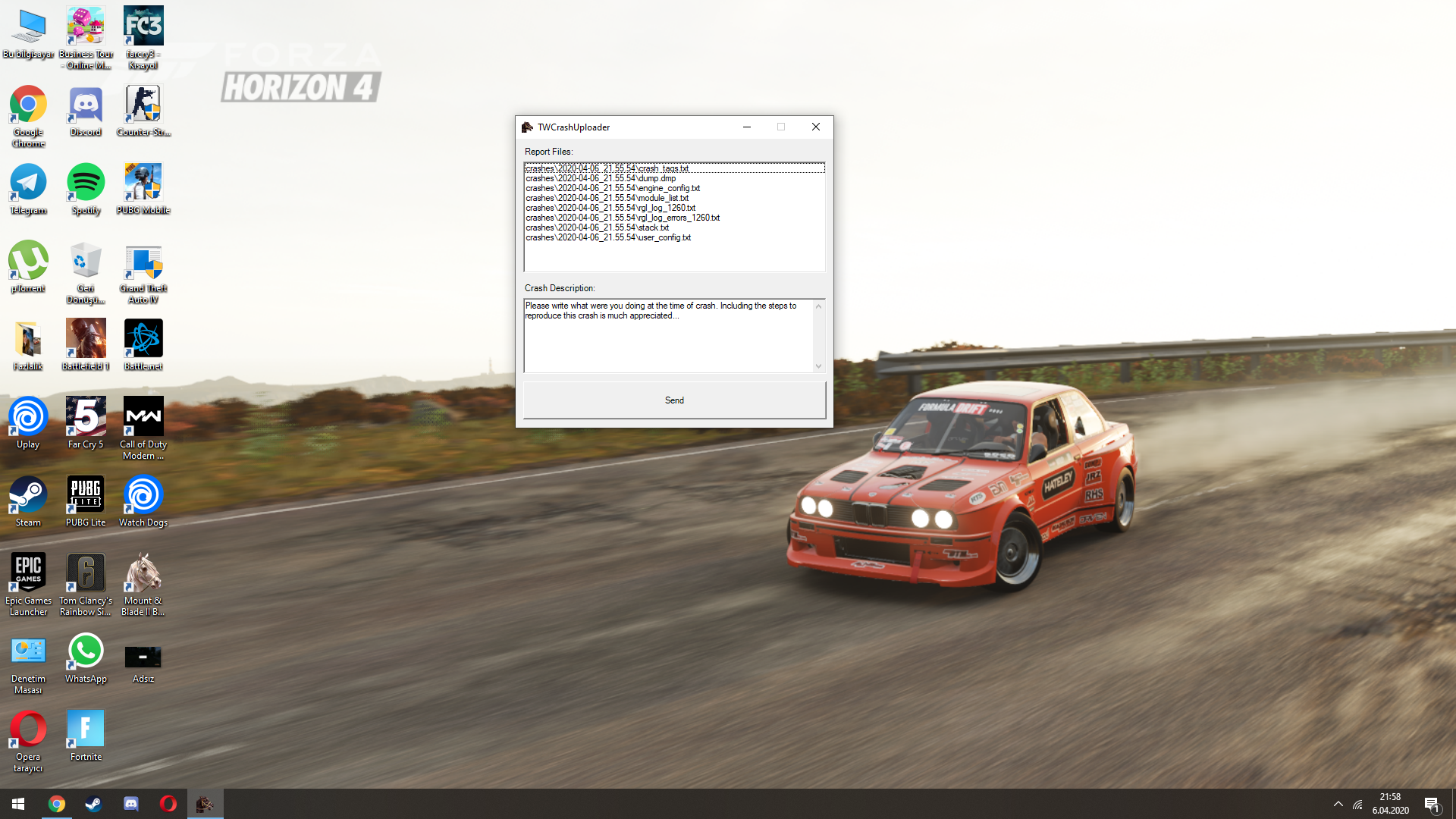Open Fortnite desktop shortcut
Screen dimensions: 1456x819
[x=86, y=736]
